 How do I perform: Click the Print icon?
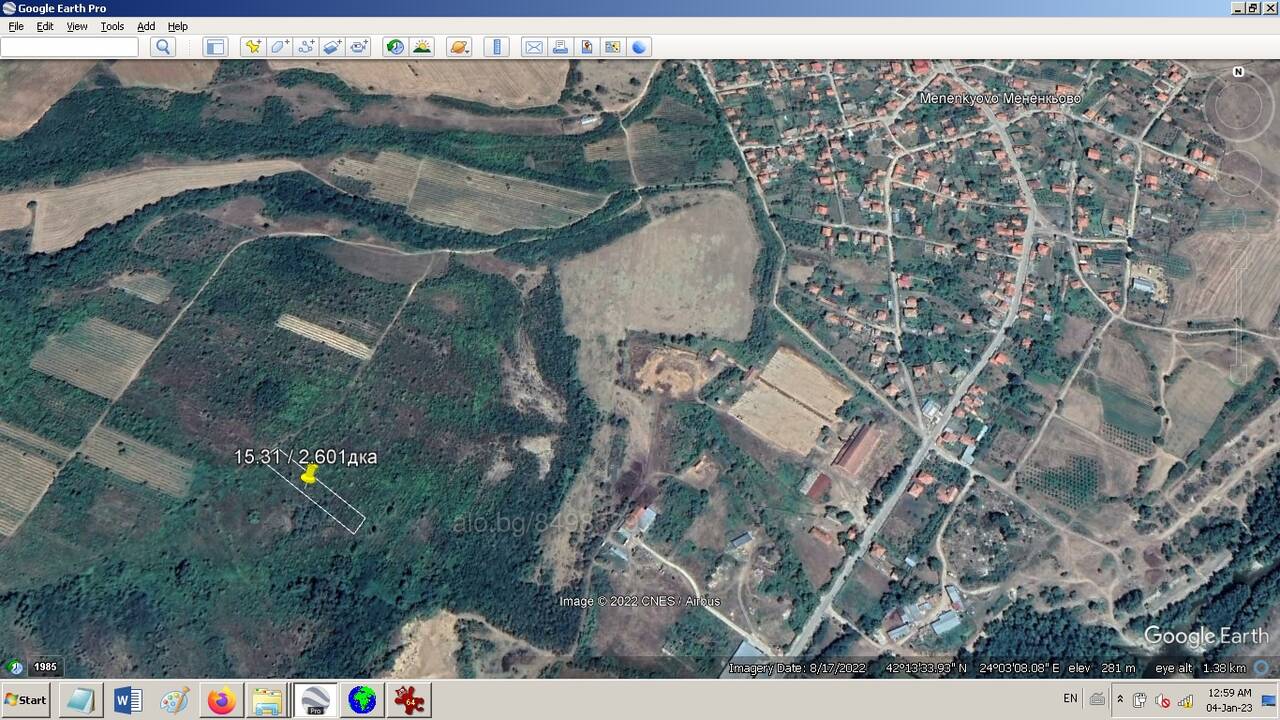tap(560, 47)
